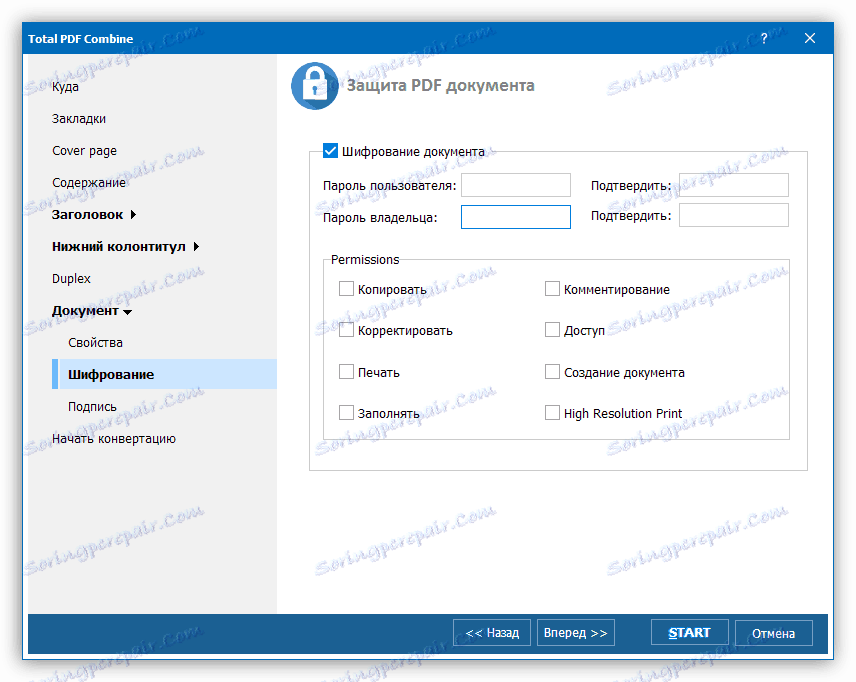Screen dimensions: 856x682
Task: Check the Комментирование permission
Action: pos(552,288)
